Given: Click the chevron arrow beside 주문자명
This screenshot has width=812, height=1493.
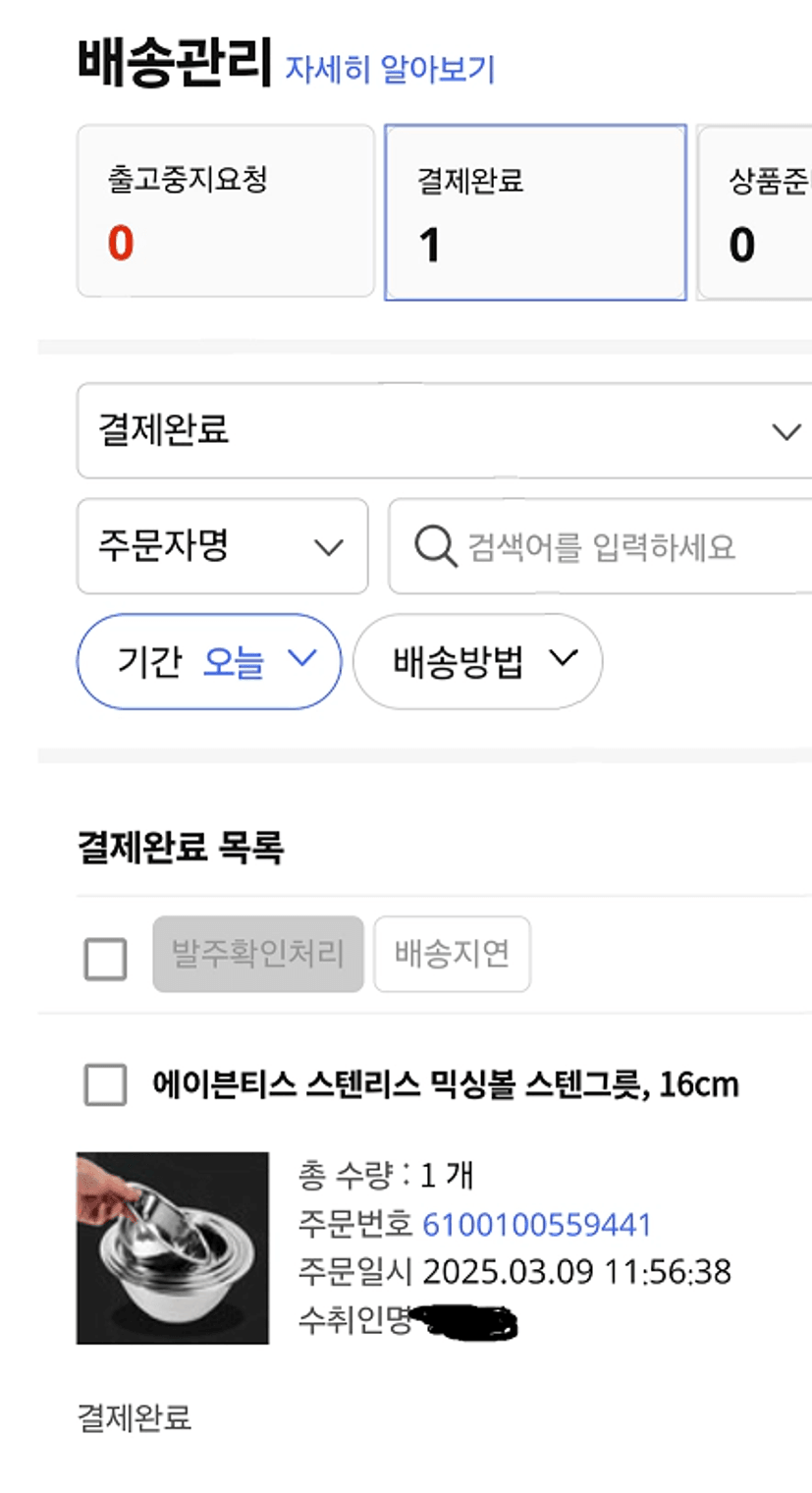Looking at the screenshot, I should click(x=328, y=547).
